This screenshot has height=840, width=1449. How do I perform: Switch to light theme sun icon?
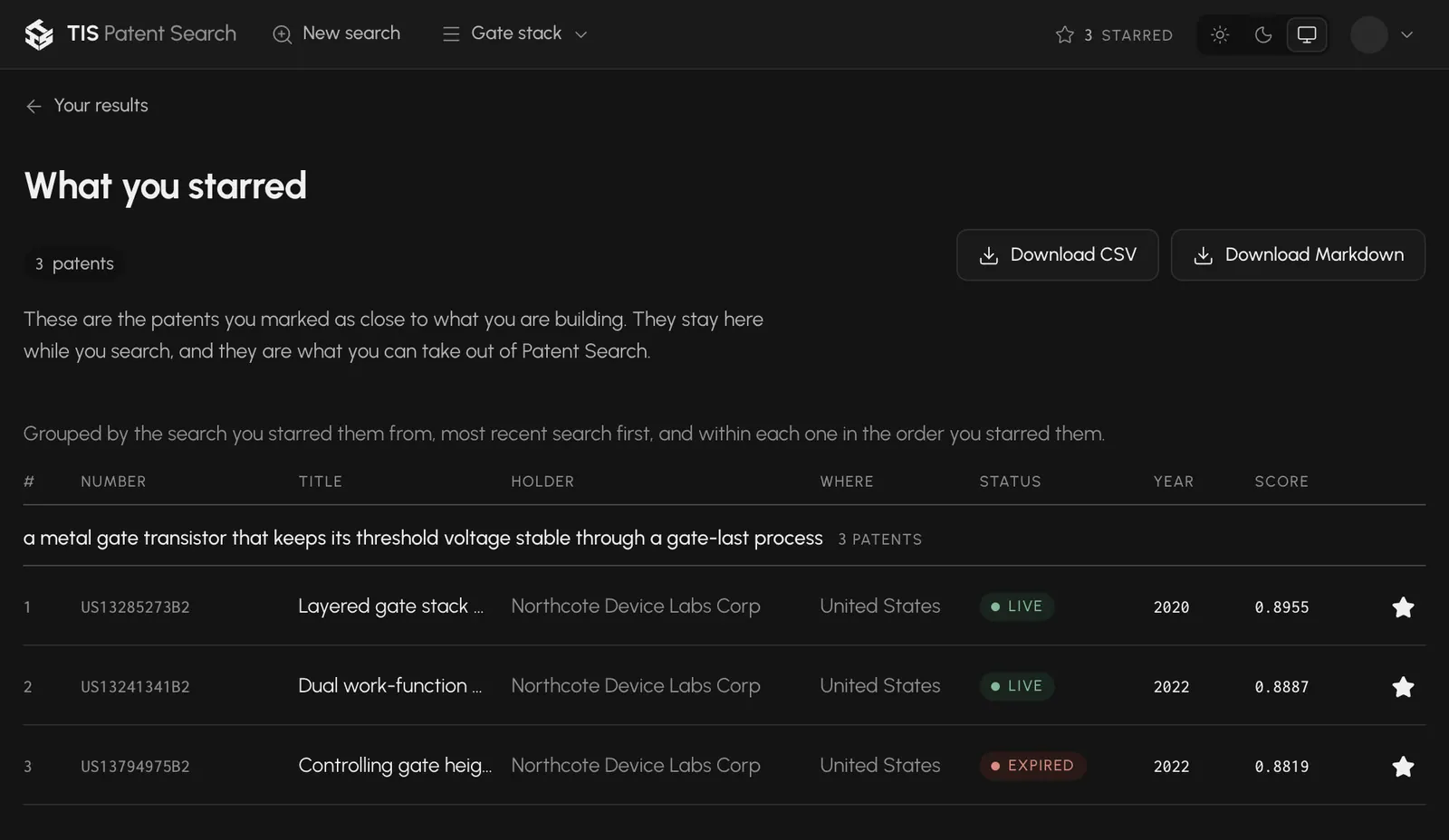click(x=1220, y=34)
